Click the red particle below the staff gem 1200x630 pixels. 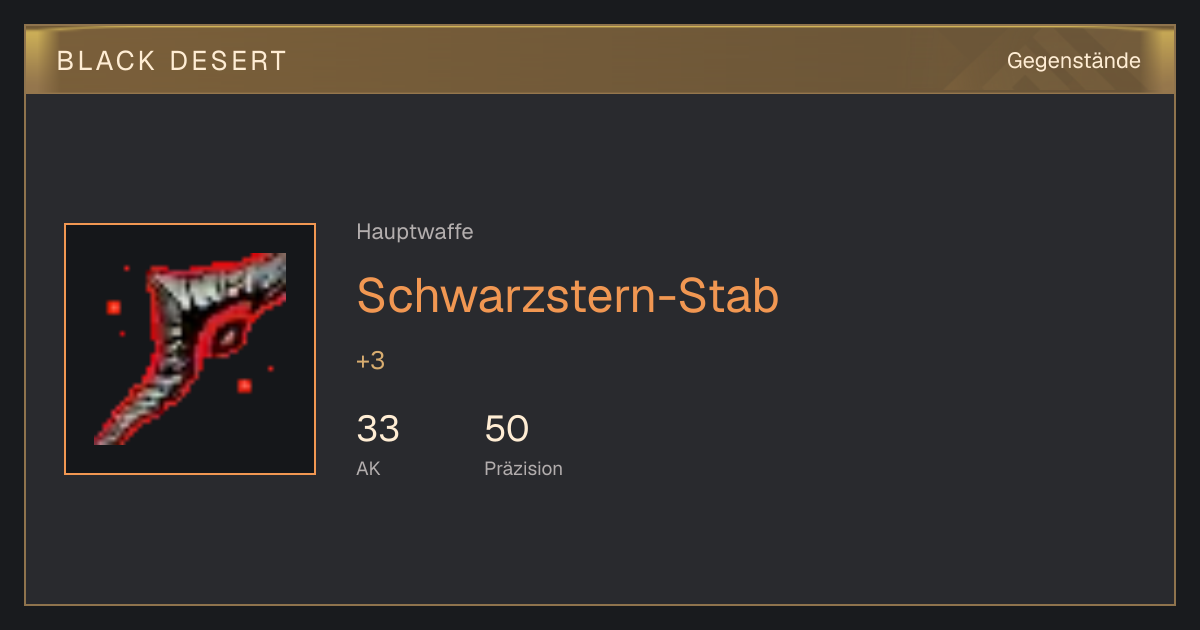[244, 386]
